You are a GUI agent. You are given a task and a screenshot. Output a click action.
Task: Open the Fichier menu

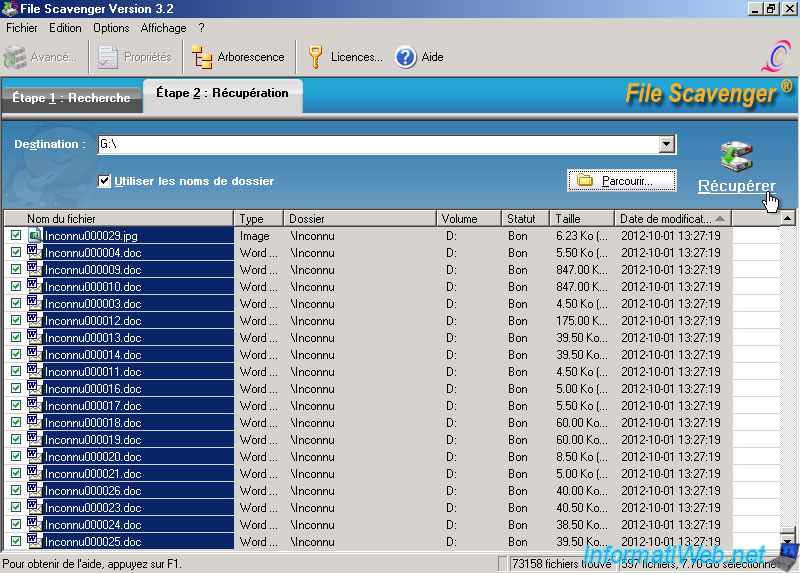(x=21, y=28)
